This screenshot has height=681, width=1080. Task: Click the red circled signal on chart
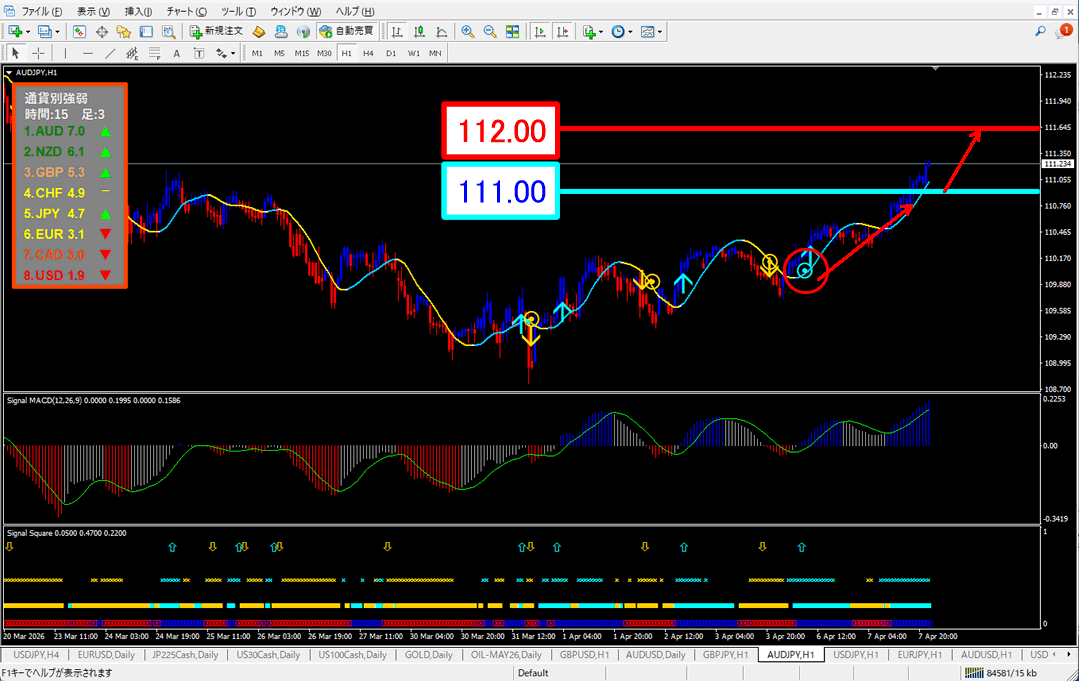coord(806,268)
